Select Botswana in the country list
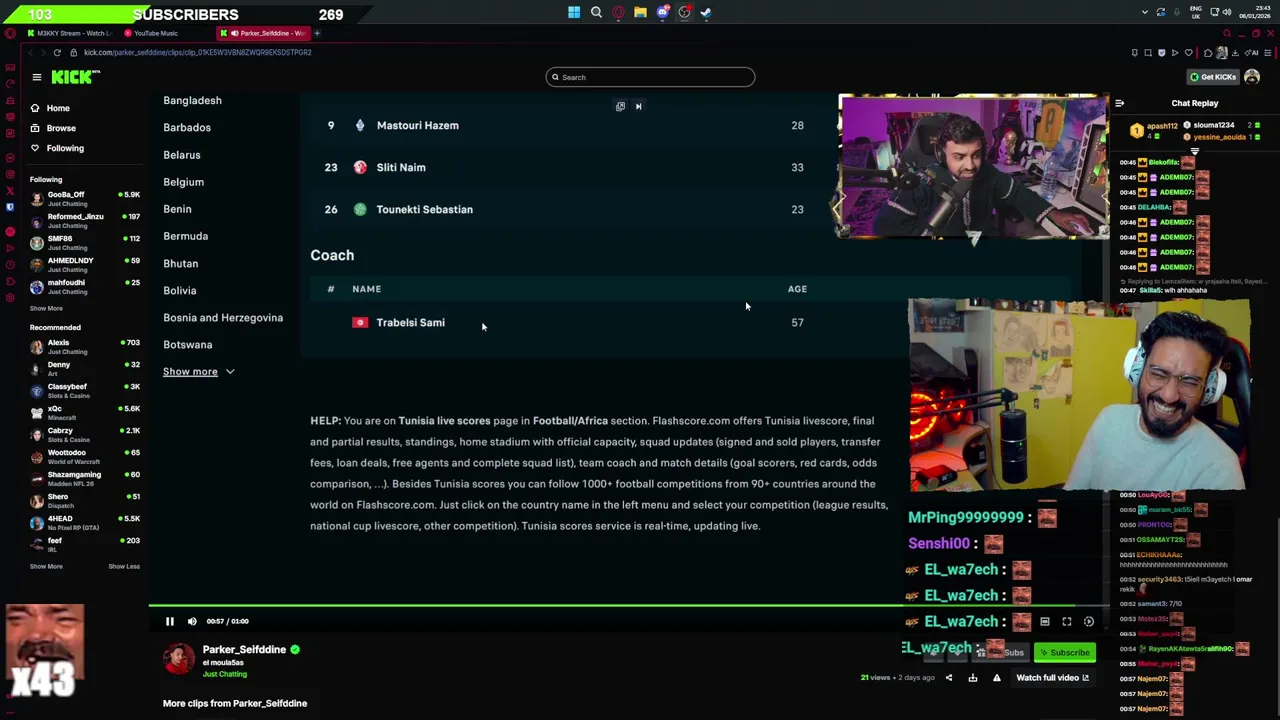 tap(187, 345)
